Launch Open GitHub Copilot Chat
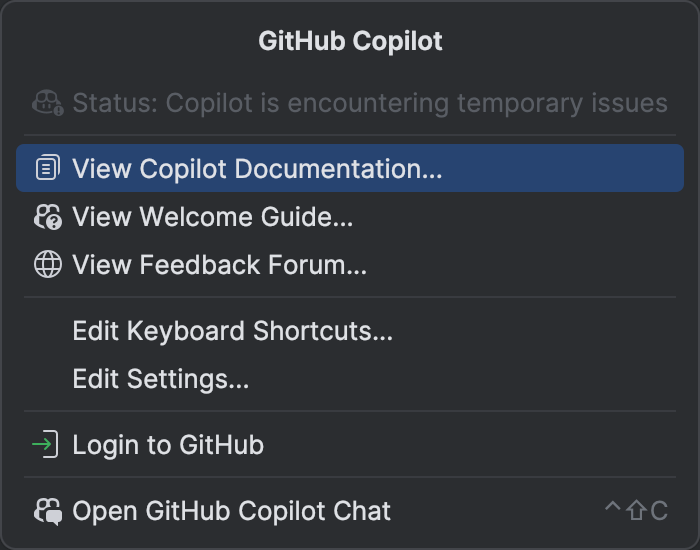700x550 pixels. tap(350, 511)
